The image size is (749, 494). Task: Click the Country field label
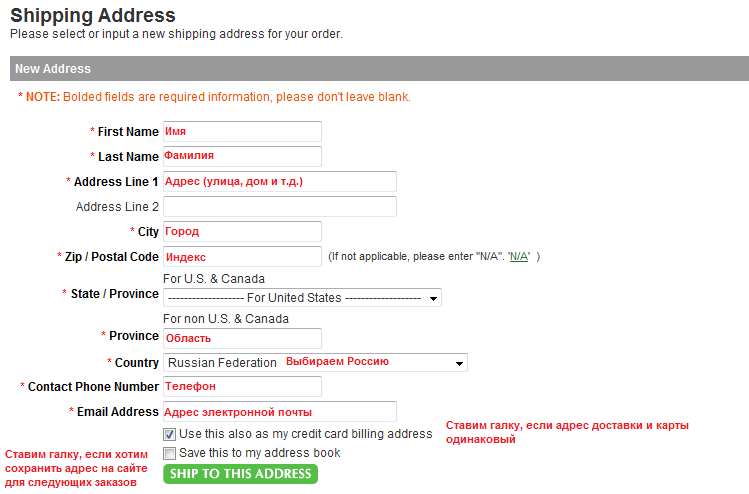pos(136,363)
